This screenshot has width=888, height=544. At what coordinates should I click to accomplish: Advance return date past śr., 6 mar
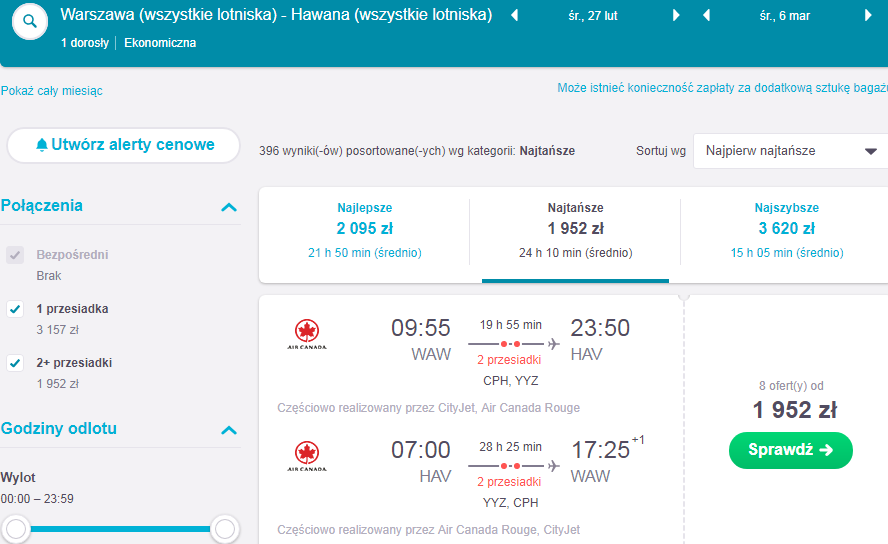coord(868,15)
